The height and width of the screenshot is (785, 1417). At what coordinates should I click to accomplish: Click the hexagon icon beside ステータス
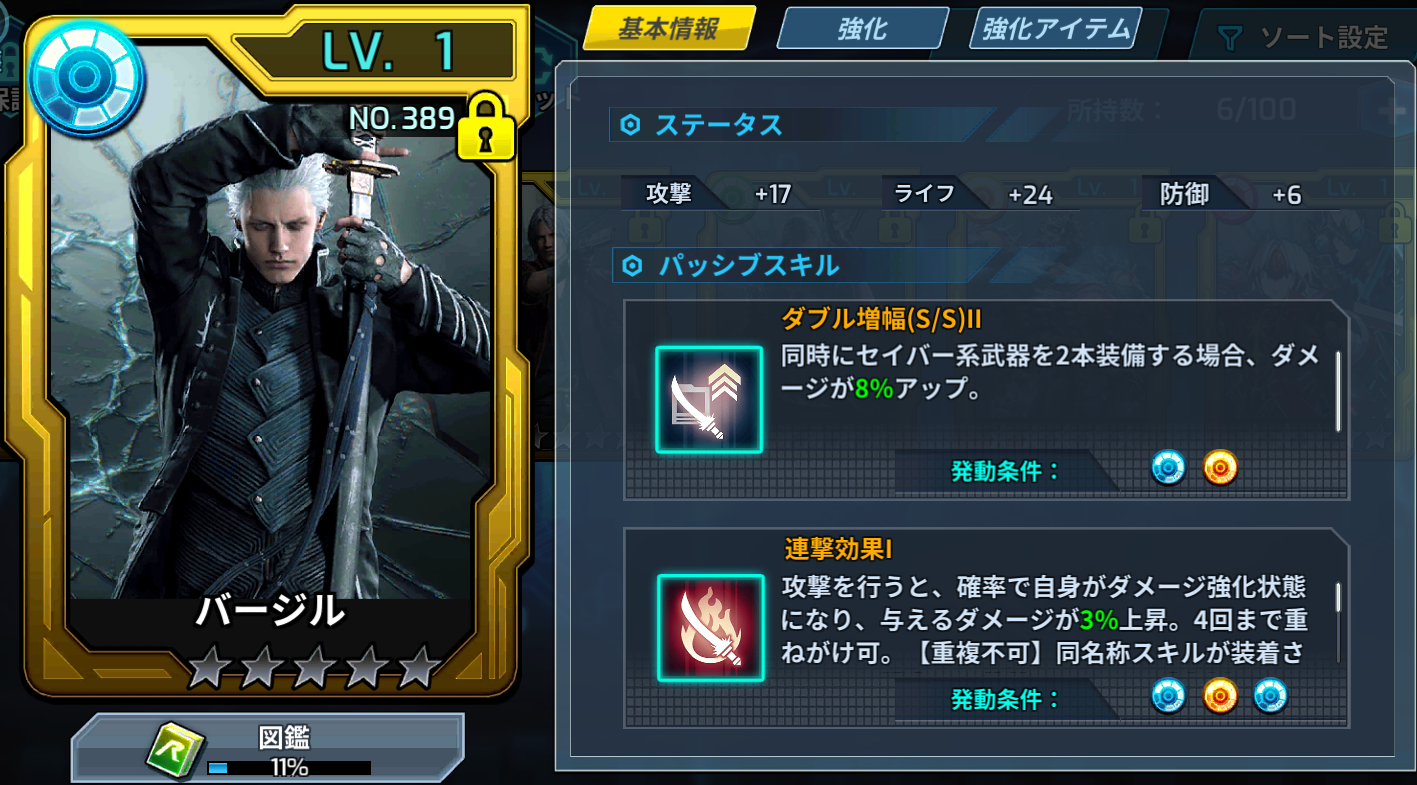pyautogui.click(x=630, y=125)
